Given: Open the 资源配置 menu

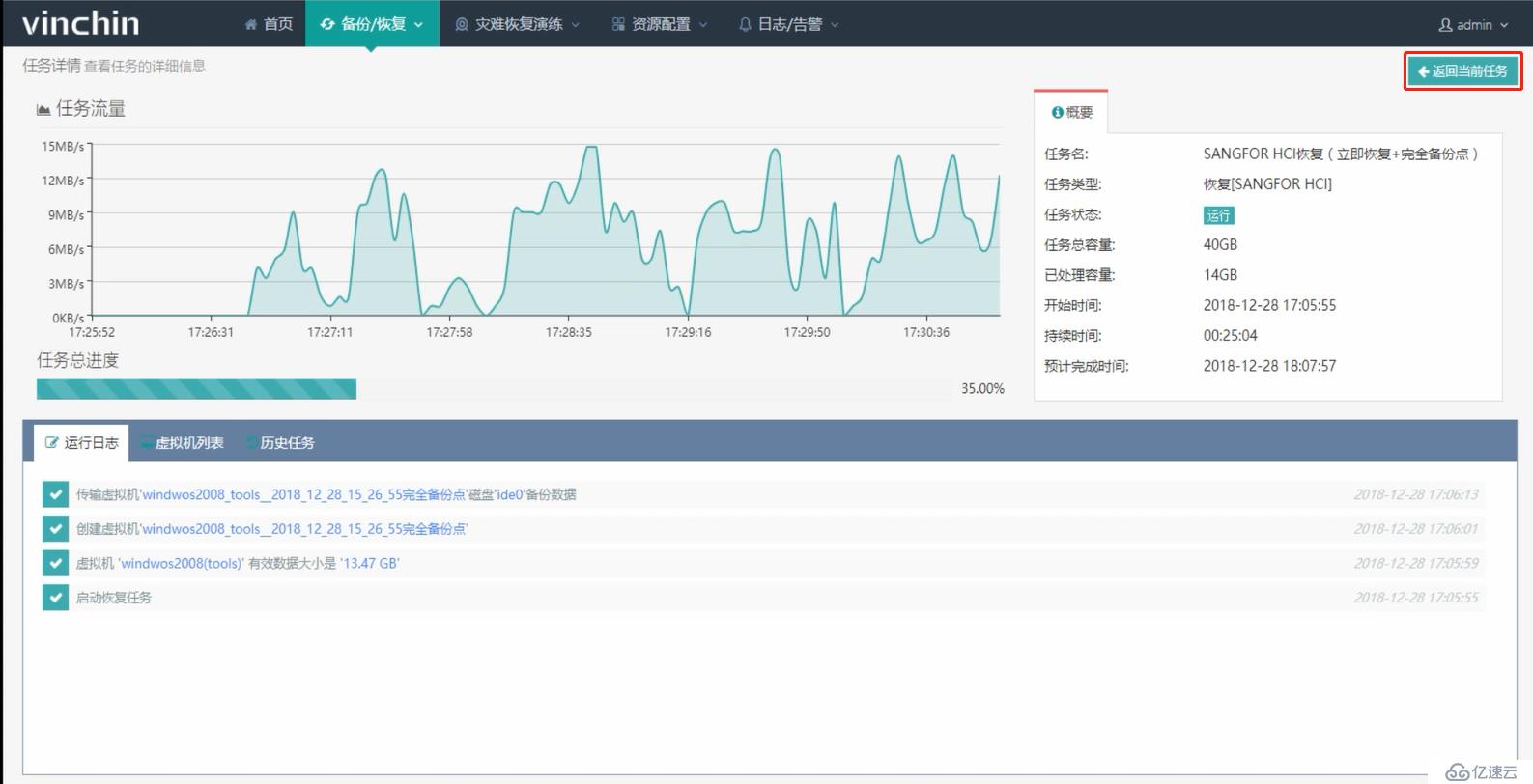Looking at the screenshot, I should coord(661,24).
